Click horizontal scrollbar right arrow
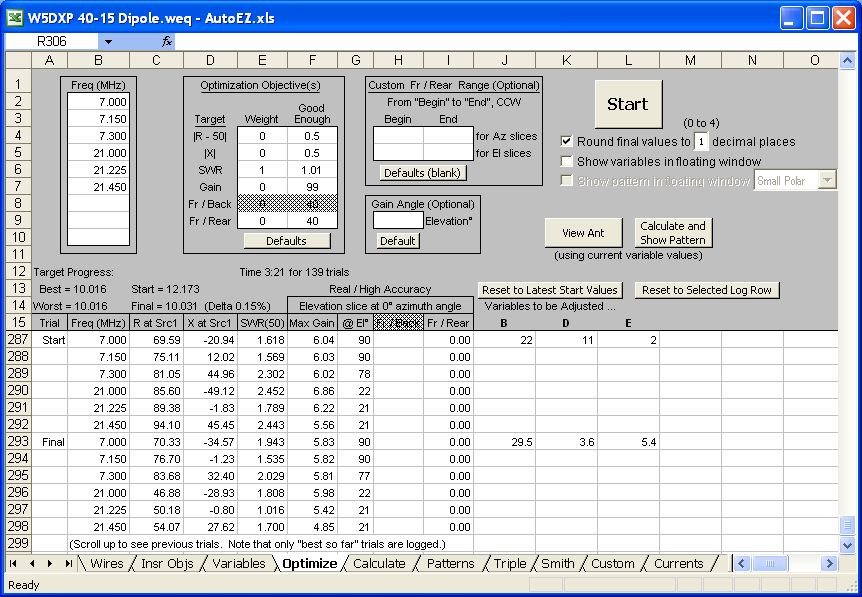 click(828, 564)
